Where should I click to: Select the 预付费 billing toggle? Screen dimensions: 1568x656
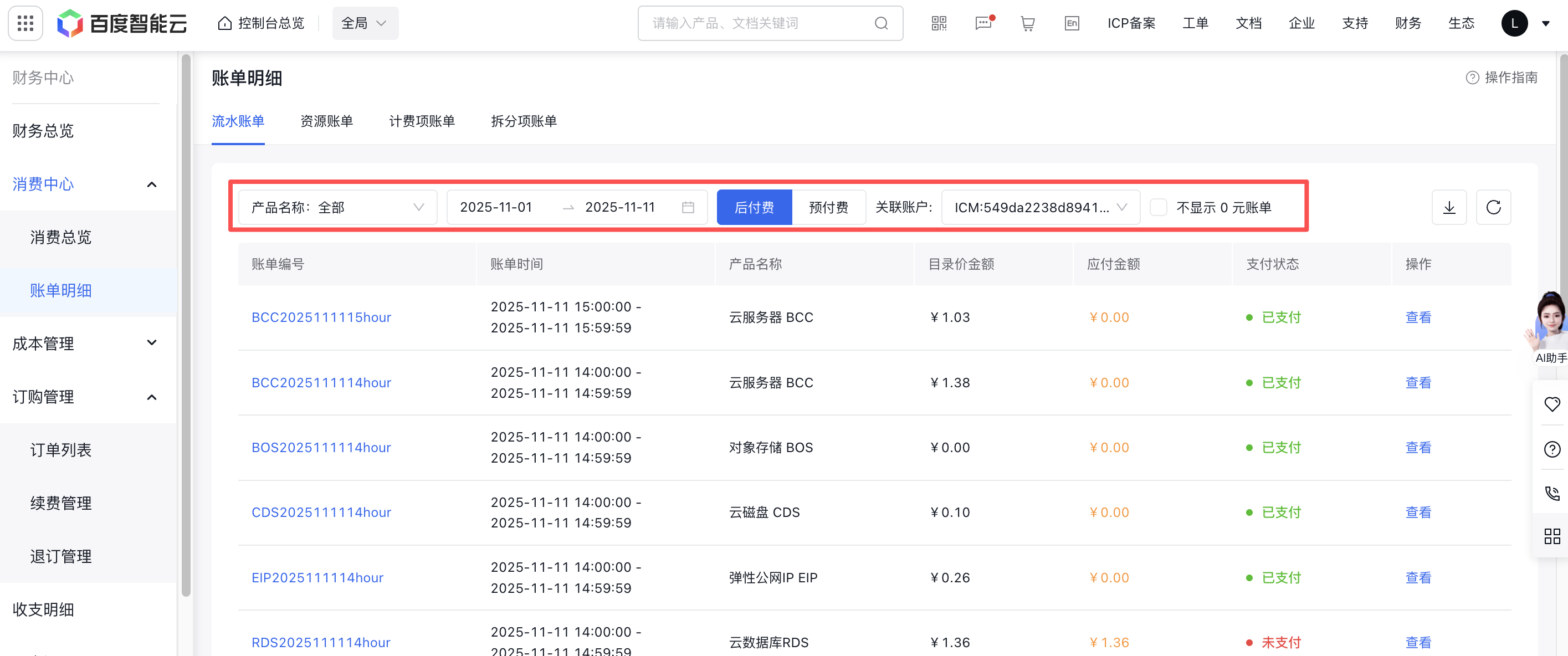828,208
